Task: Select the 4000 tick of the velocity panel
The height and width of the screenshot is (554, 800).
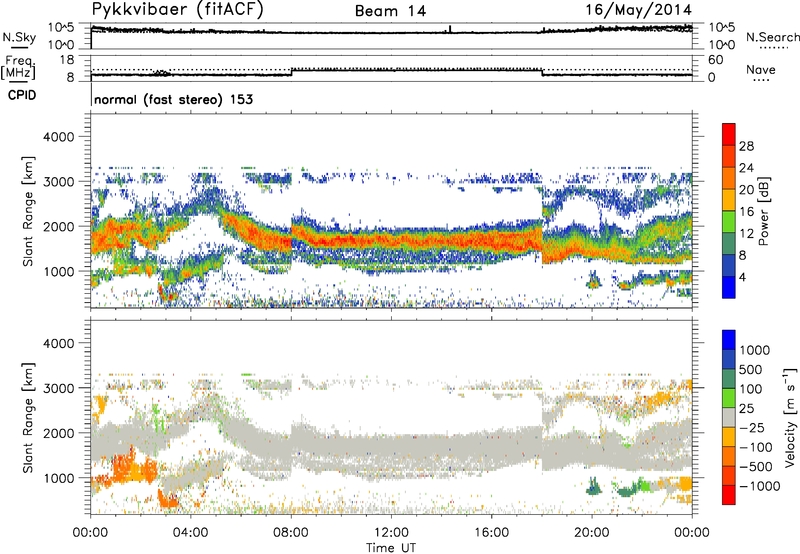Action: pyautogui.click(x=59, y=343)
